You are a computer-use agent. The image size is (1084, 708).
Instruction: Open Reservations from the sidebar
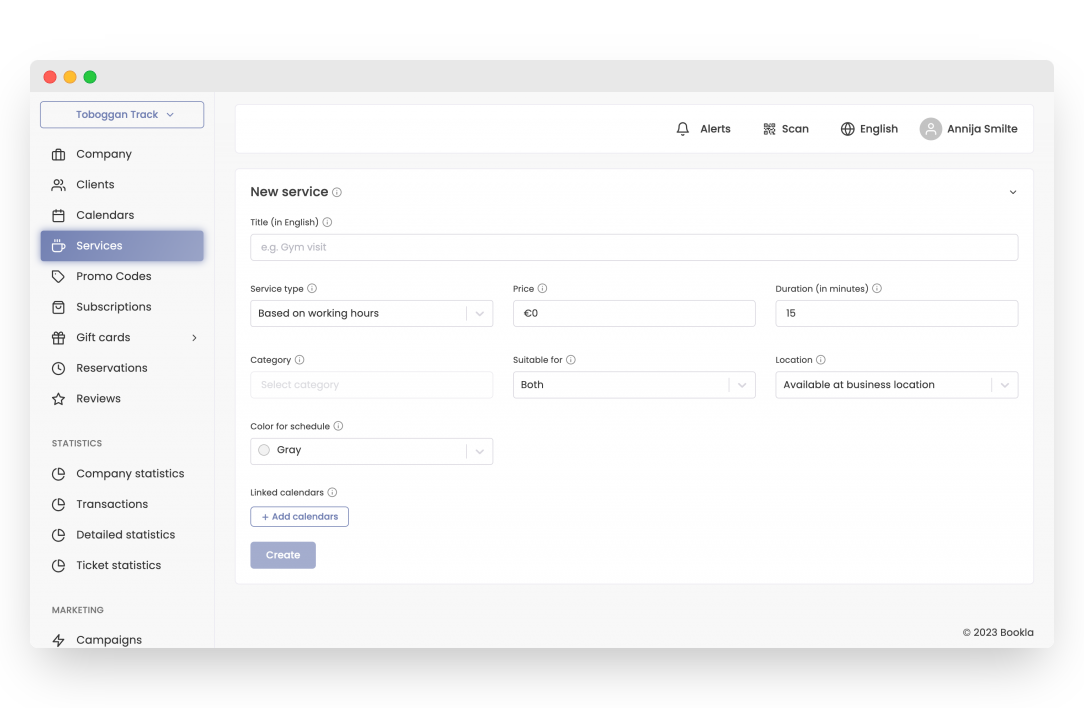click(111, 368)
